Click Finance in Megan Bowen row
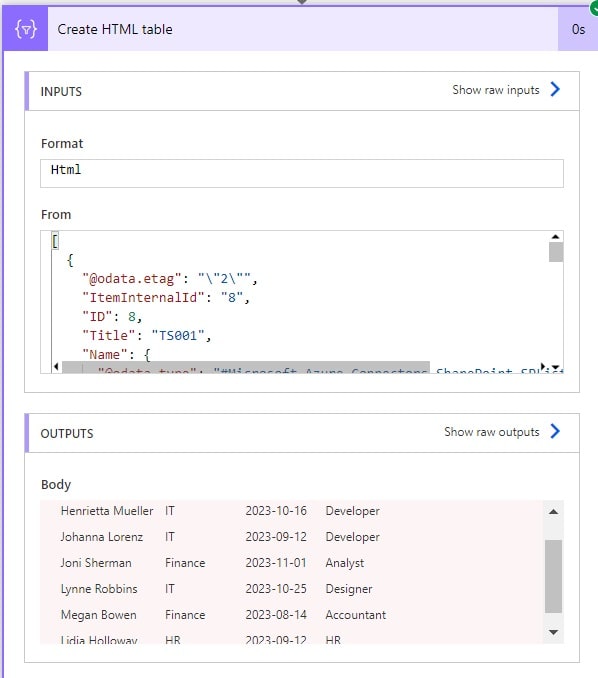The height and width of the screenshot is (678, 598). click(x=185, y=614)
